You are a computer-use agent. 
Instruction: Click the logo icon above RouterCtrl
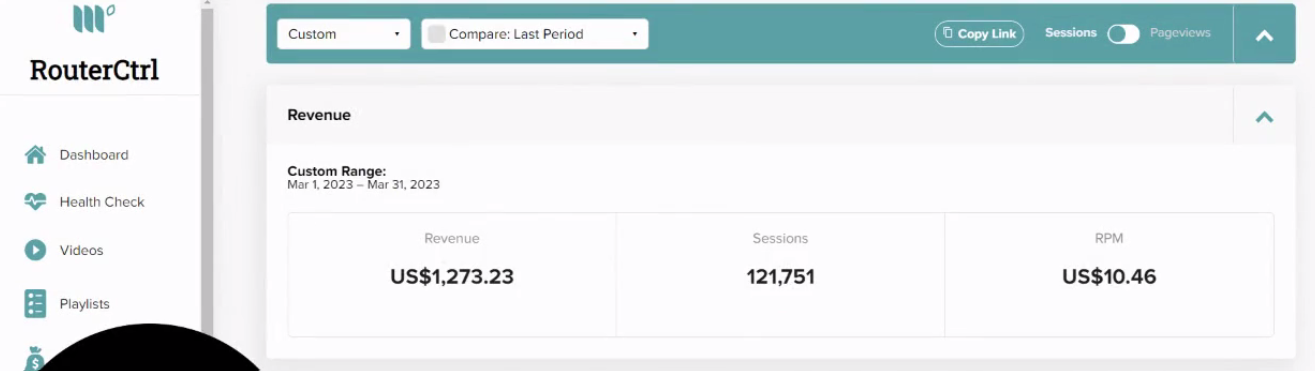[94, 18]
